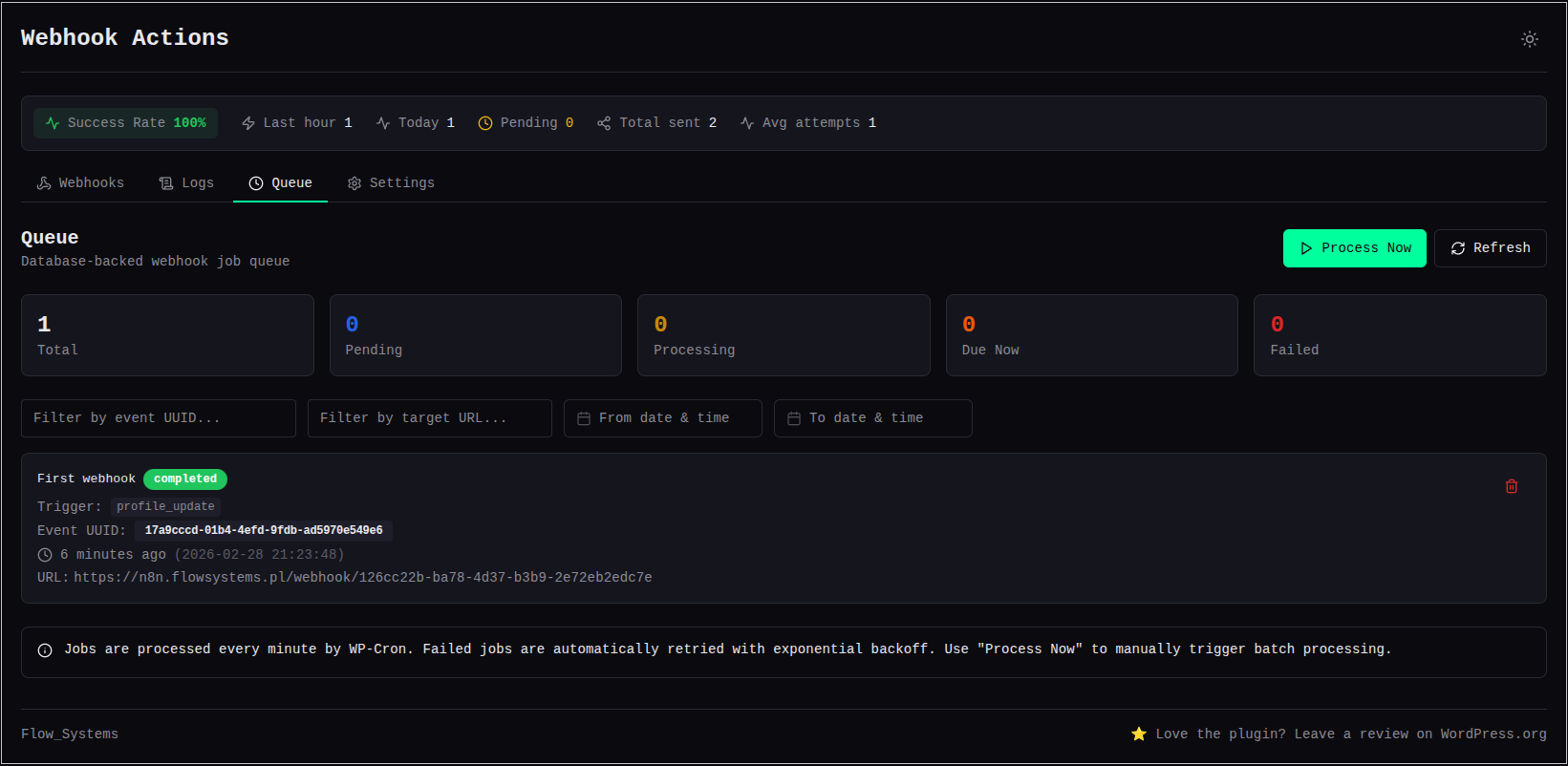Click the Total sent share icon
1568x766 pixels.
coord(604,123)
